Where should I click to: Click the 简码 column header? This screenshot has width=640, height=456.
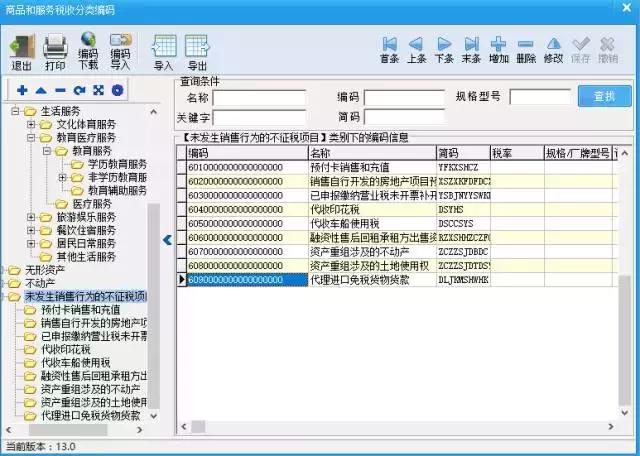(463, 153)
